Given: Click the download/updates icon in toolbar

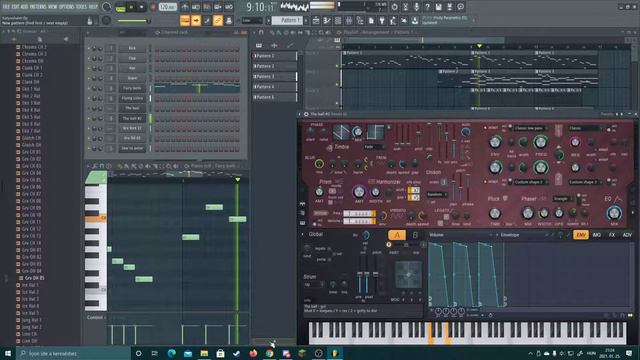Looking at the screenshot, I should point(415,20).
